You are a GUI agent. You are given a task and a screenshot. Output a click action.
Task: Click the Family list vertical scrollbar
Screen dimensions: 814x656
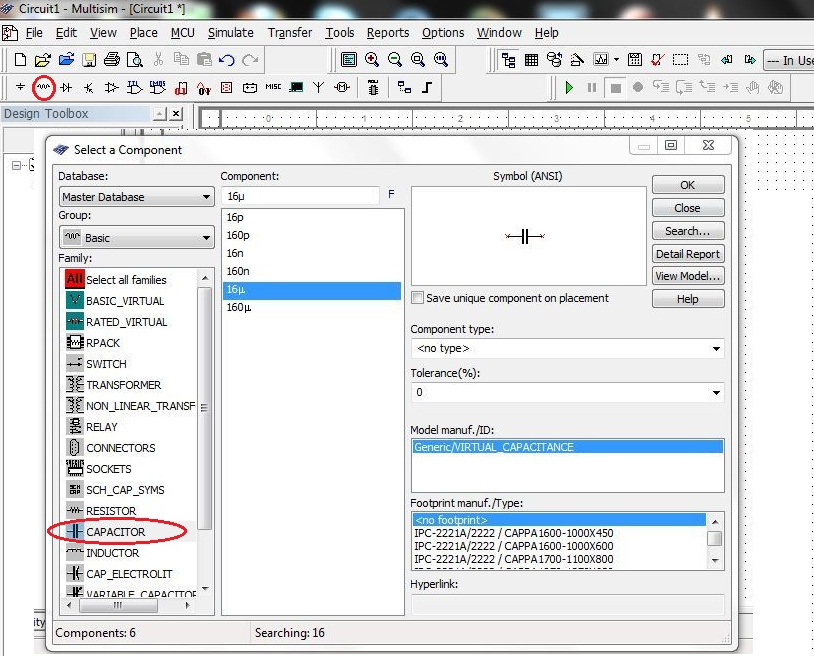205,408
